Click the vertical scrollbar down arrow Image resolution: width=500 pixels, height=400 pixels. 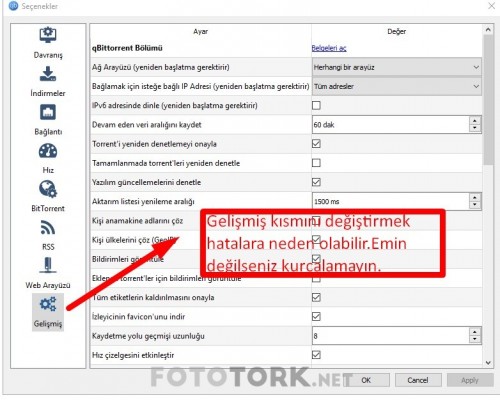point(488,363)
